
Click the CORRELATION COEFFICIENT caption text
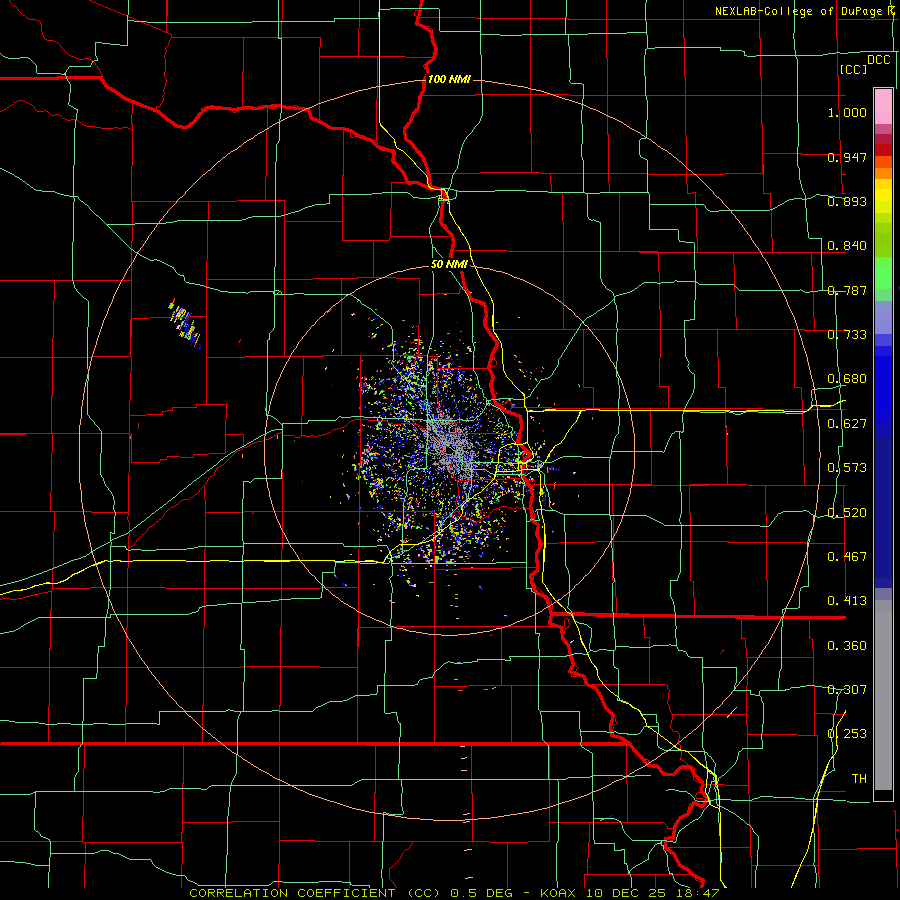(292, 893)
